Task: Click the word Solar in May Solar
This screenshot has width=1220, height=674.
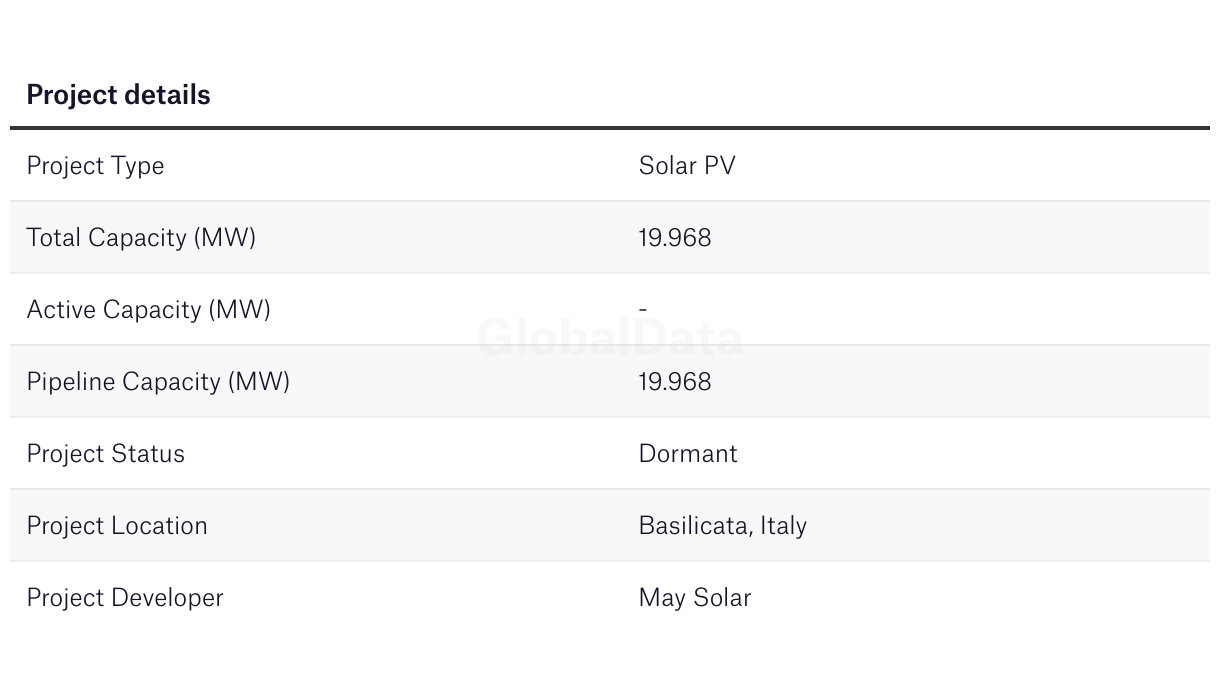Action: click(722, 598)
